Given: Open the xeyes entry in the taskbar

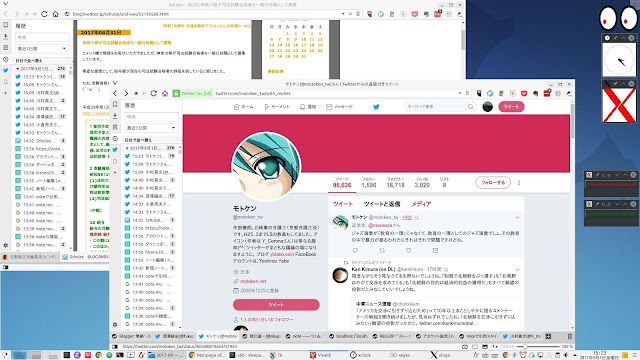Looking at the screenshot, I should click(400, 355).
